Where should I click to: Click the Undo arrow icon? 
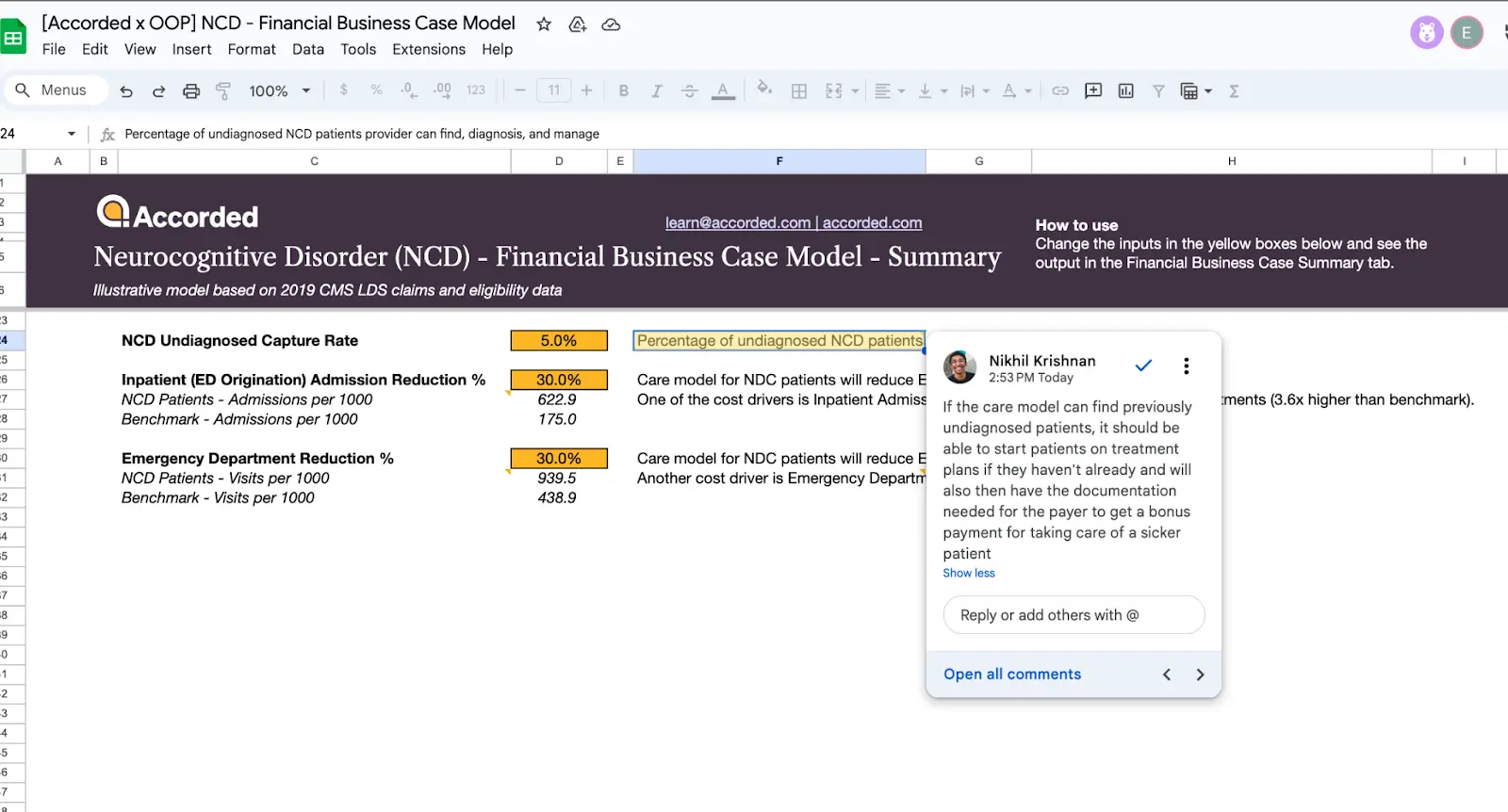[x=126, y=91]
